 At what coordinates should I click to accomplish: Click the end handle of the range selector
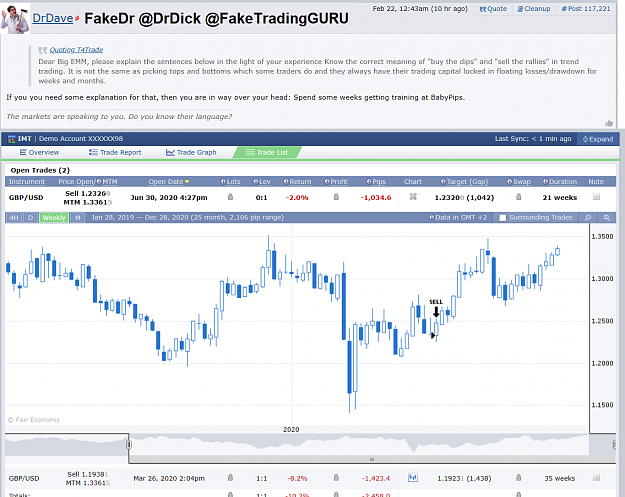(x=614, y=444)
